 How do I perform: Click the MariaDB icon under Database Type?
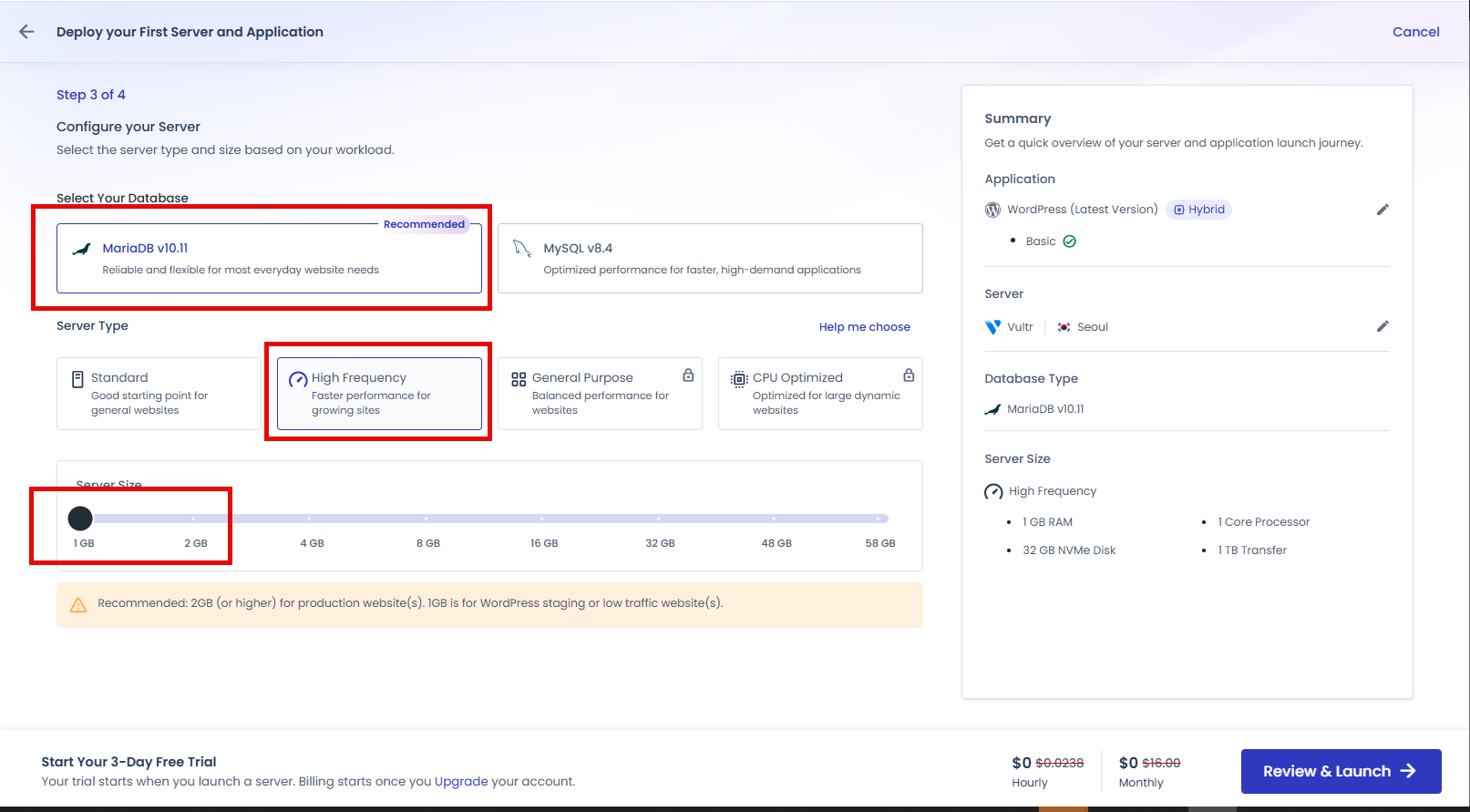(x=992, y=409)
